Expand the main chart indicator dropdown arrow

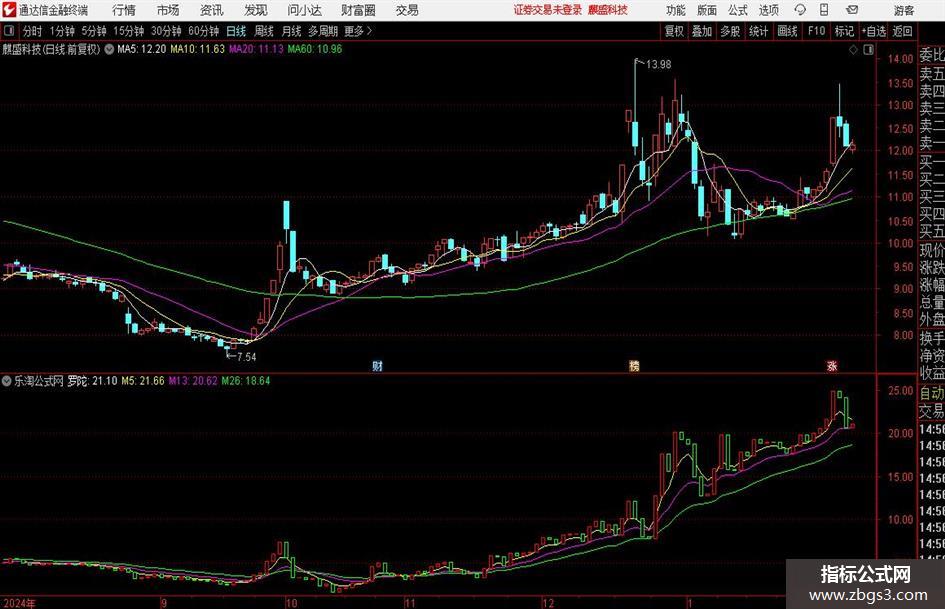pos(109,49)
